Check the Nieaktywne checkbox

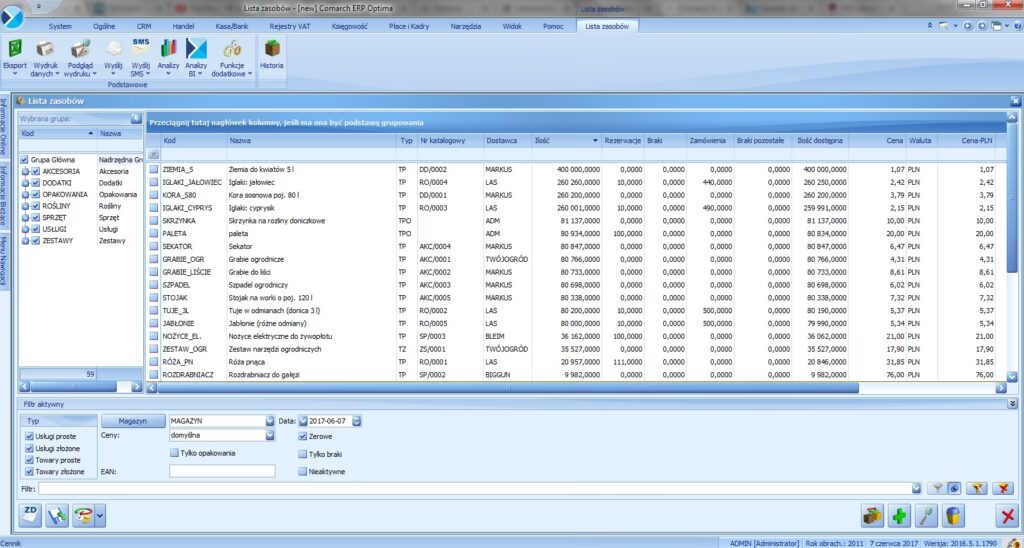[x=303, y=471]
